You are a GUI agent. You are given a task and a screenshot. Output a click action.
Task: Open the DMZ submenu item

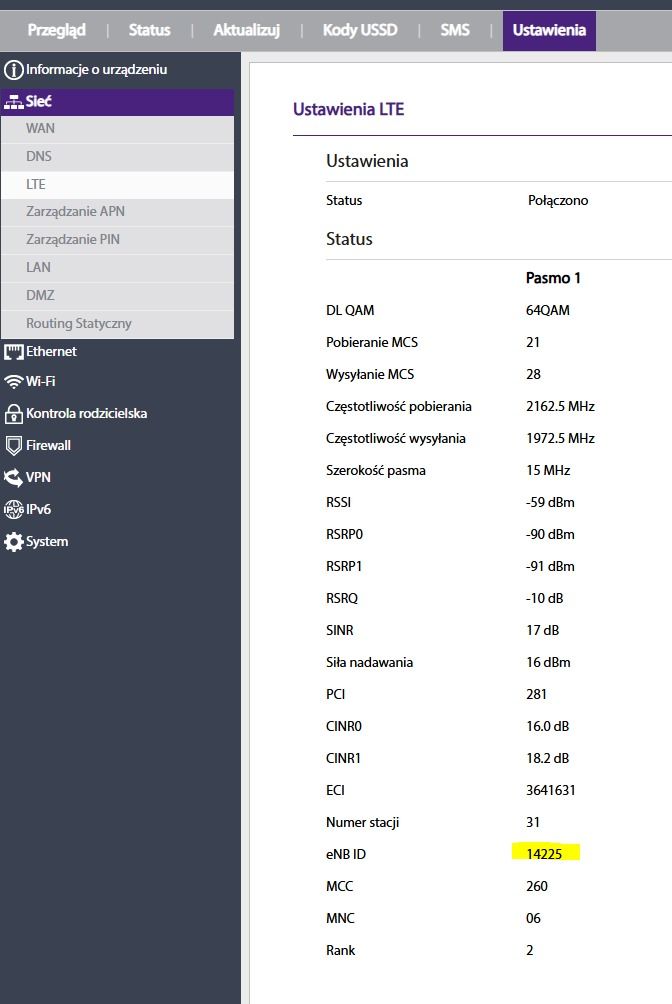(118, 296)
